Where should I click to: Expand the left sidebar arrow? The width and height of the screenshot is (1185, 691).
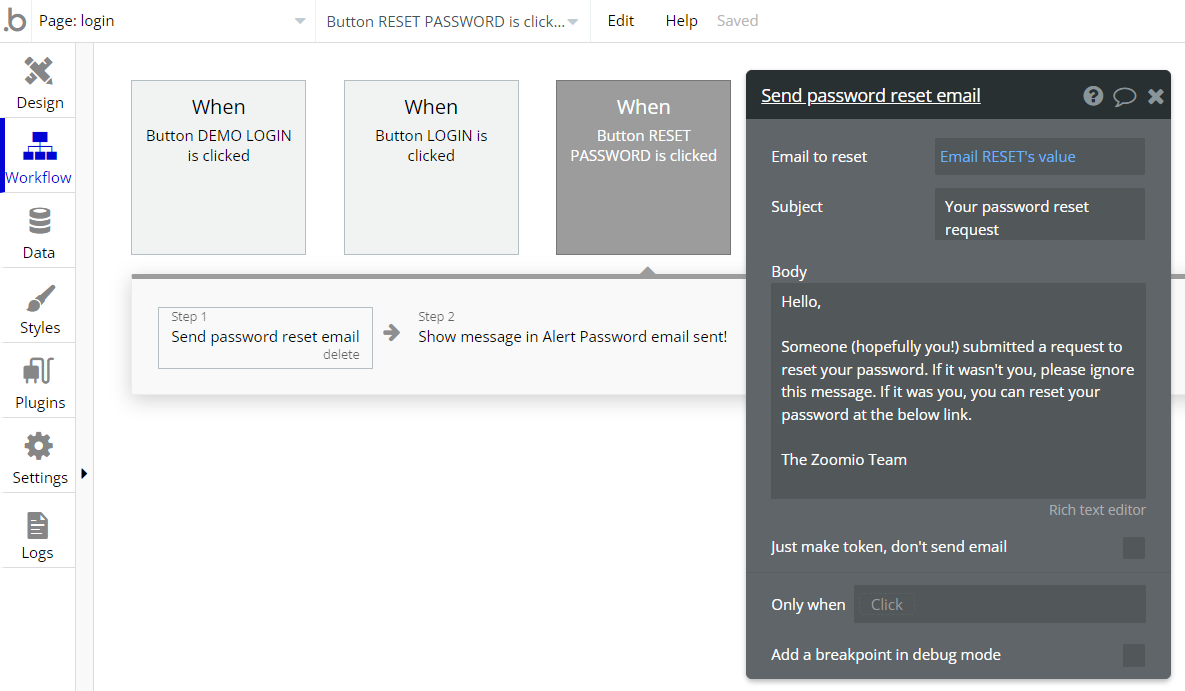(x=84, y=474)
